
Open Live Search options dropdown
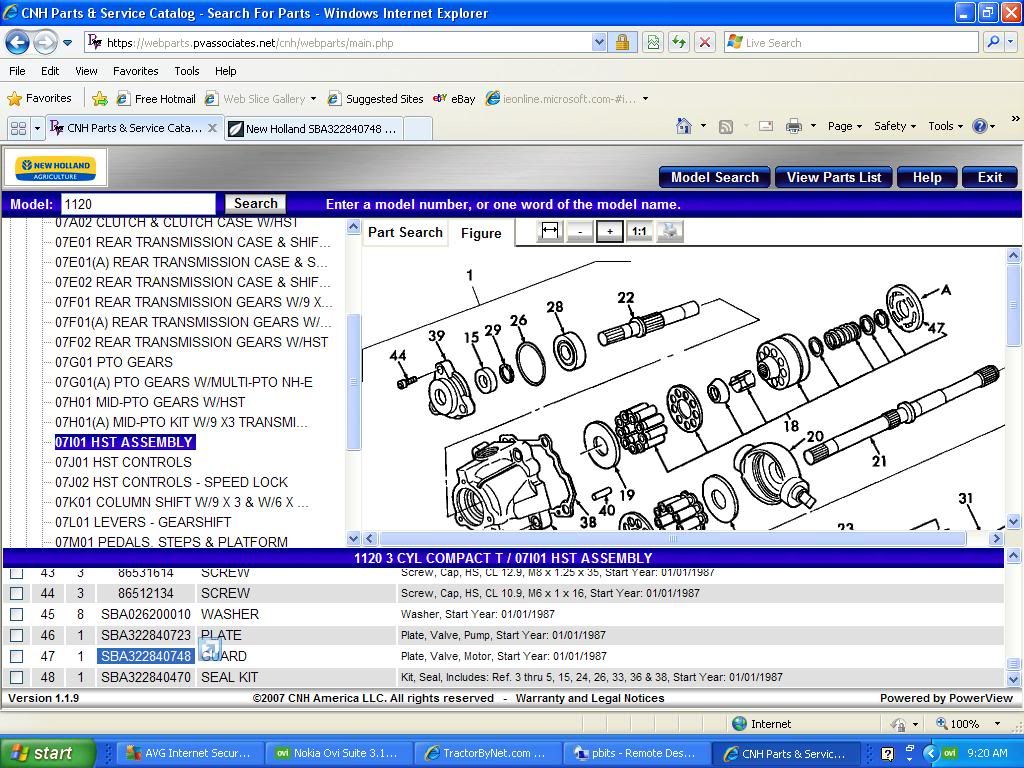(1010, 42)
